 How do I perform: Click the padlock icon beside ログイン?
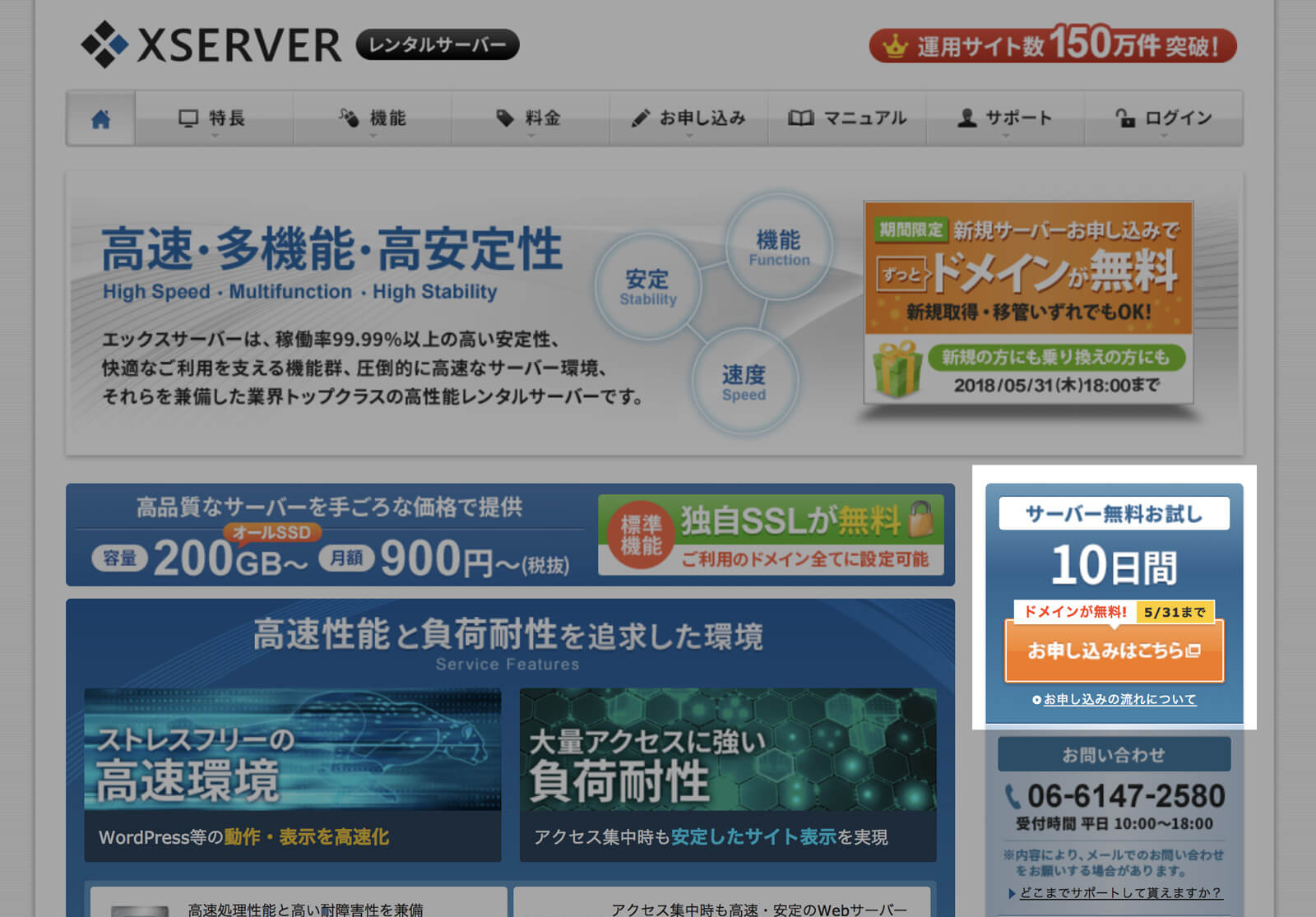(1124, 118)
